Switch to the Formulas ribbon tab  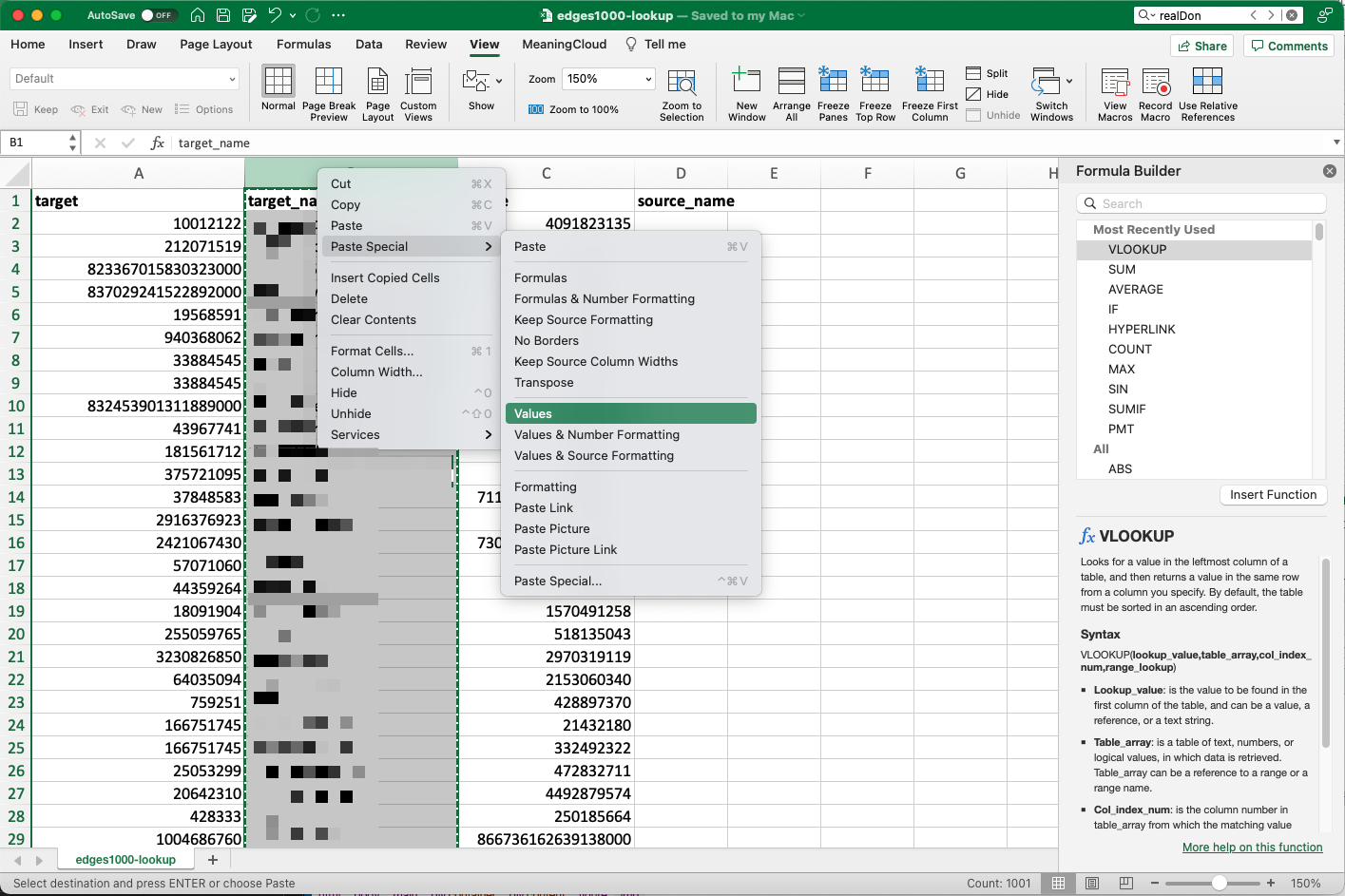pyautogui.click(x=303, y=44)
